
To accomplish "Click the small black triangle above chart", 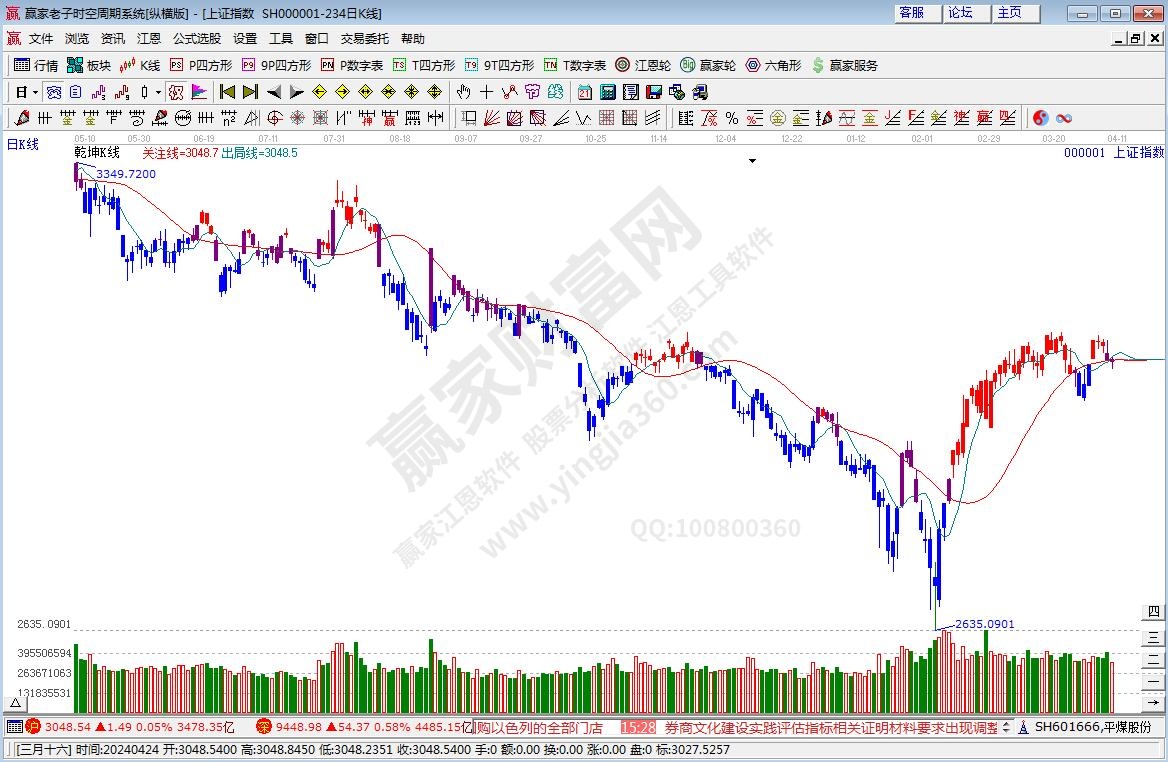I will 752,160.
